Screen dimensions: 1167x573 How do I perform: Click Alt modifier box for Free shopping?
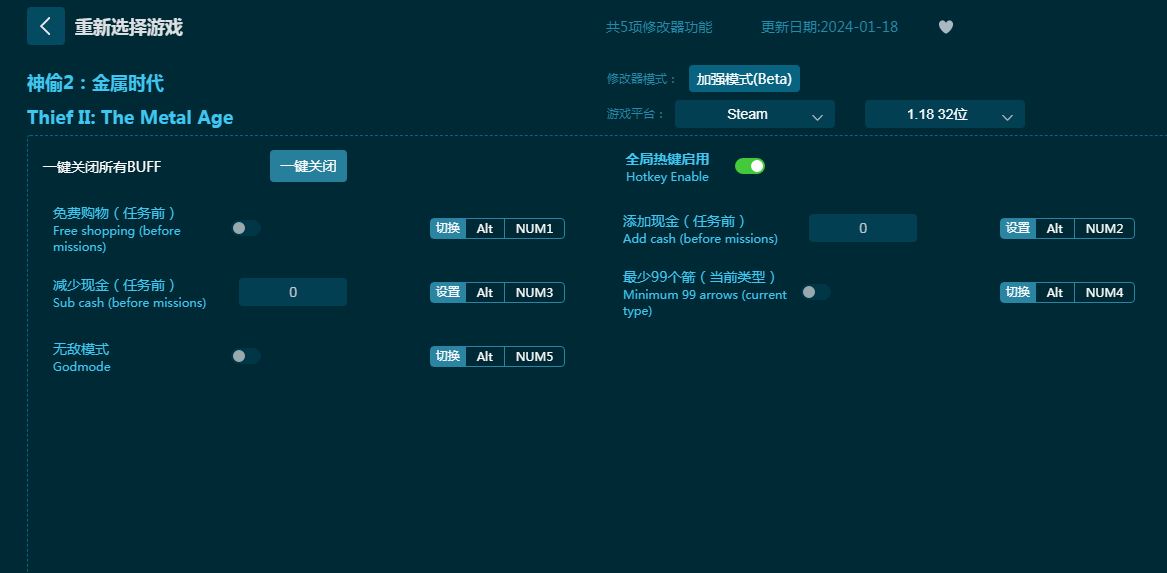[x=485, y=228]
